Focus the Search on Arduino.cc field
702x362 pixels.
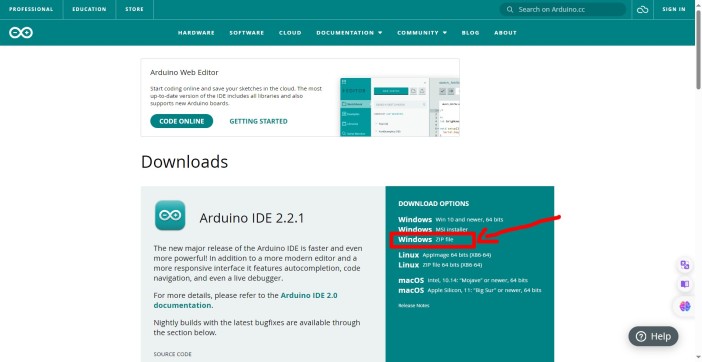pyautogui.click(x=563, y=9)
